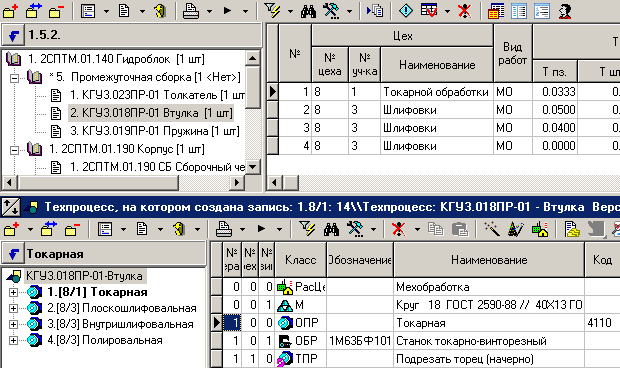
Task: Click the Класс column header in lower table
Action: (x=301, y=260)
